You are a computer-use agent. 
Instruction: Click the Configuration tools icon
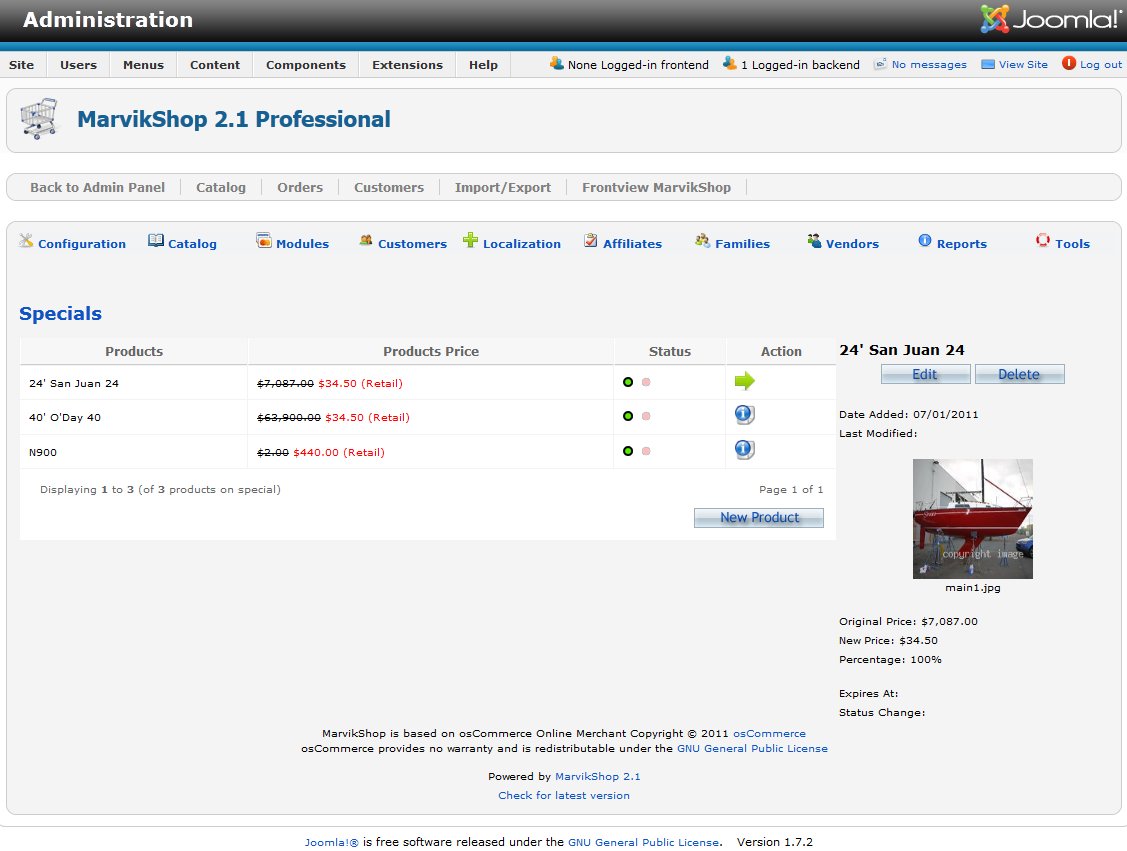(27, 241)
